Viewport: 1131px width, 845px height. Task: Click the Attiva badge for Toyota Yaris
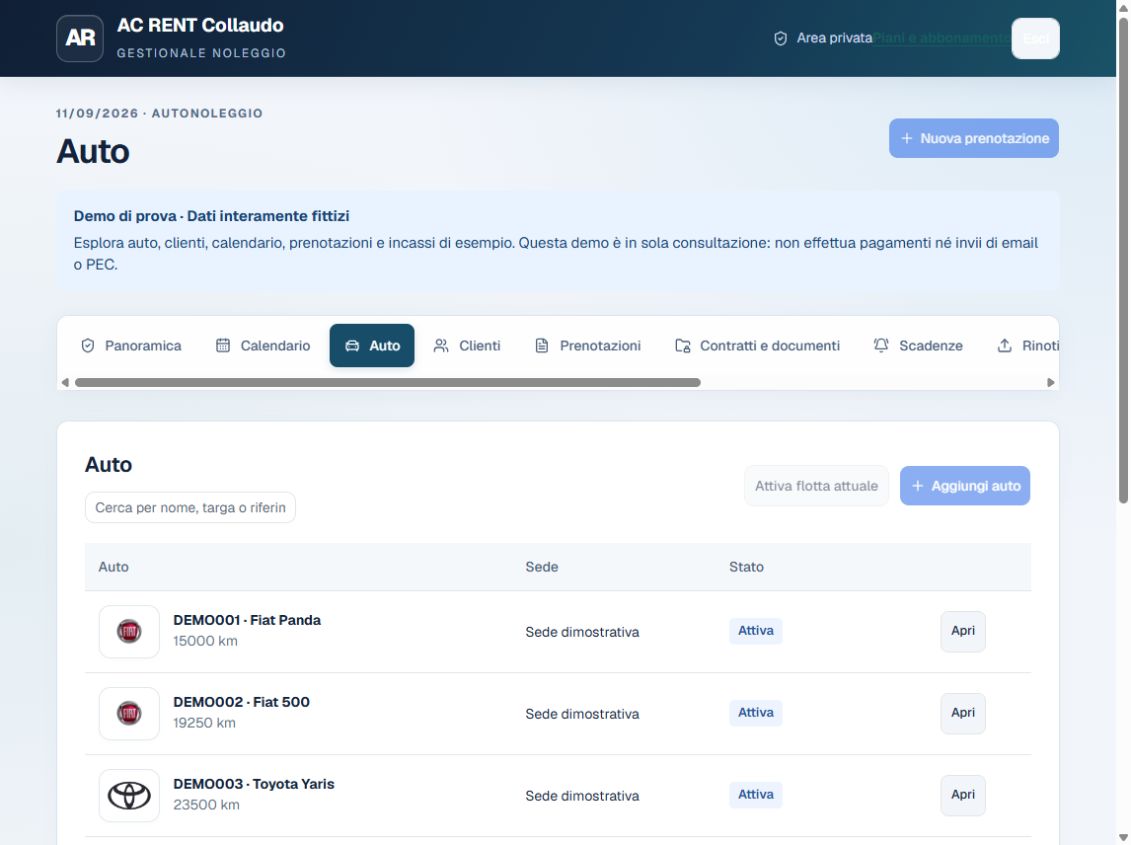click(756, 794)
